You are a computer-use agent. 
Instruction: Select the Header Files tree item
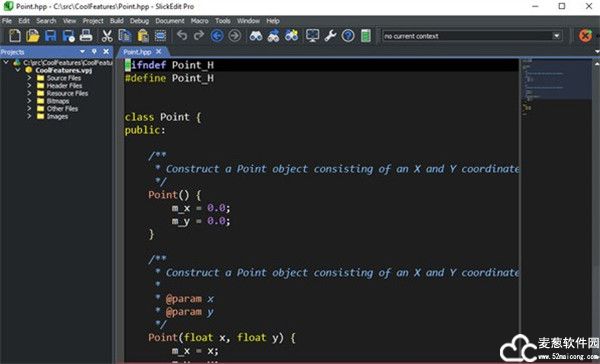point(64,86)
